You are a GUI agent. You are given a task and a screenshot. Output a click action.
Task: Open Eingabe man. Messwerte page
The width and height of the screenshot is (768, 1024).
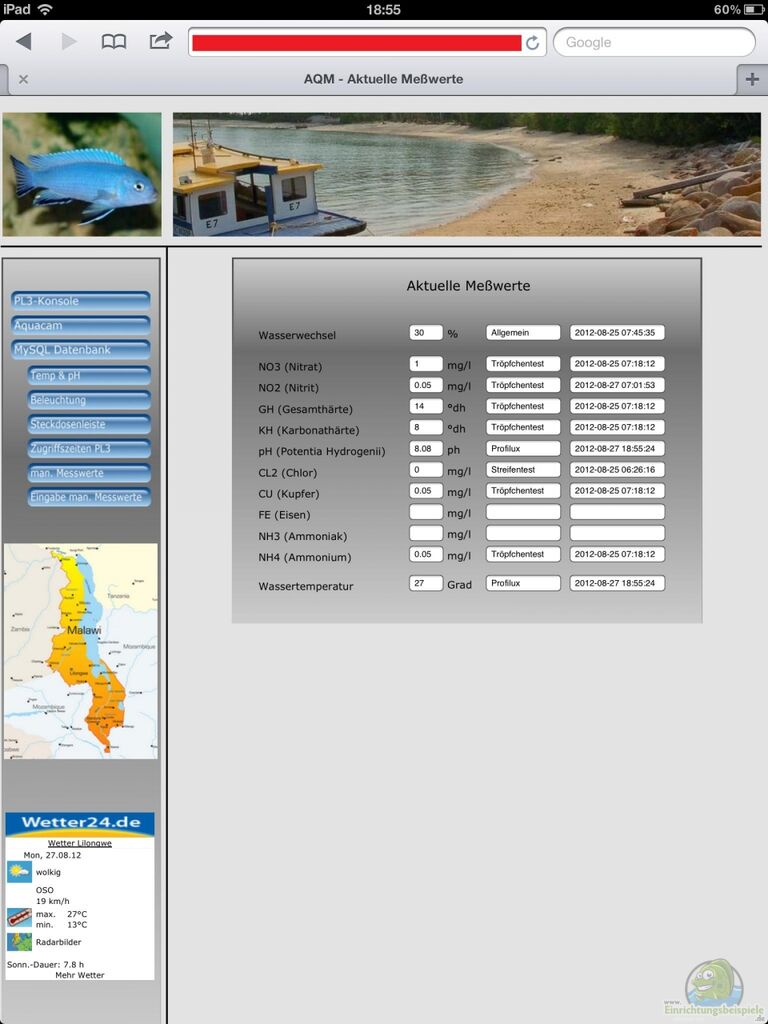[x=89, y=497]
